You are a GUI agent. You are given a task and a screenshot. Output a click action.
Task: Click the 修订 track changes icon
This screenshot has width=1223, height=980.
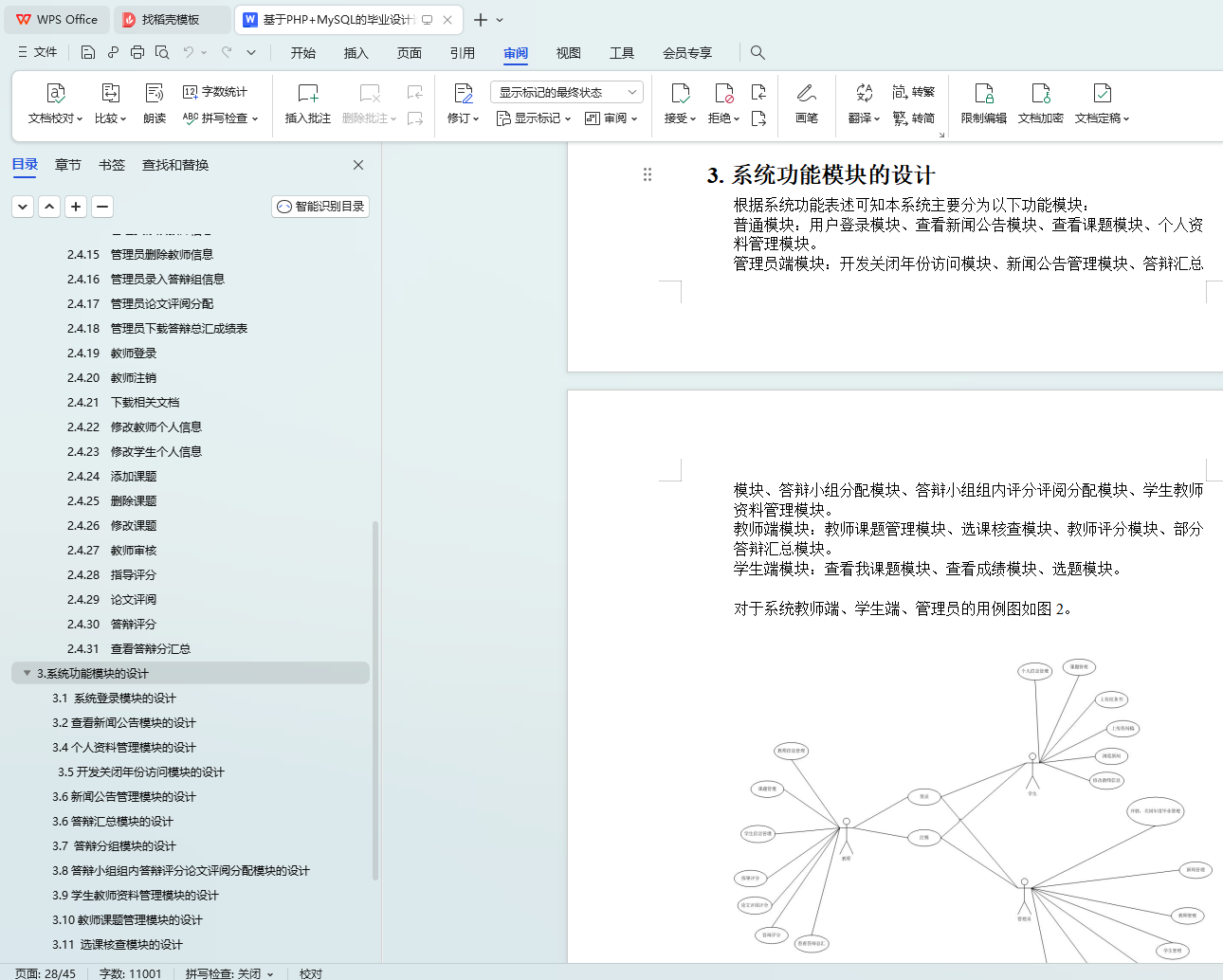coord(463,93)
